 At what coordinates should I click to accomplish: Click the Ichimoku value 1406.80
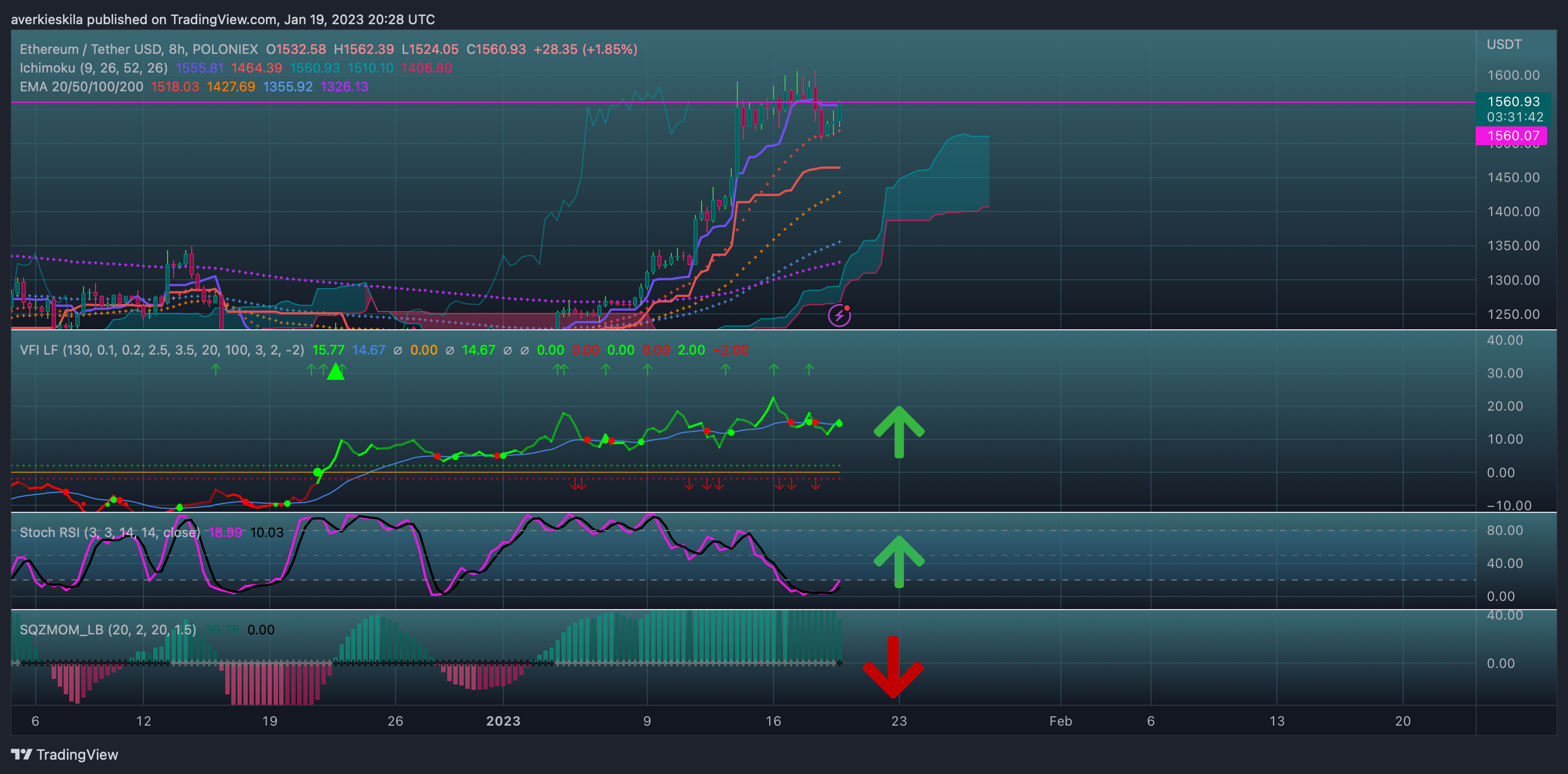pos(427,68)
